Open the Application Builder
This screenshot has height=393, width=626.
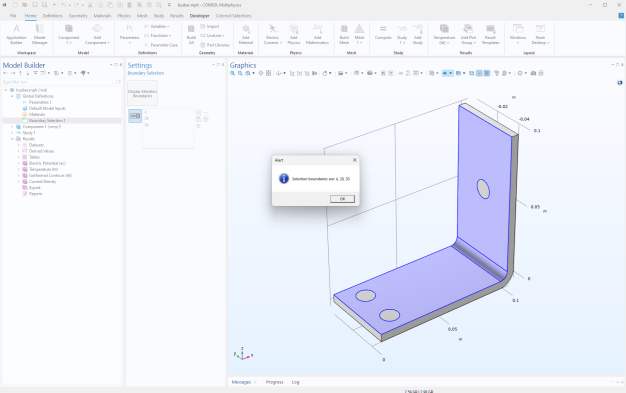16,34
